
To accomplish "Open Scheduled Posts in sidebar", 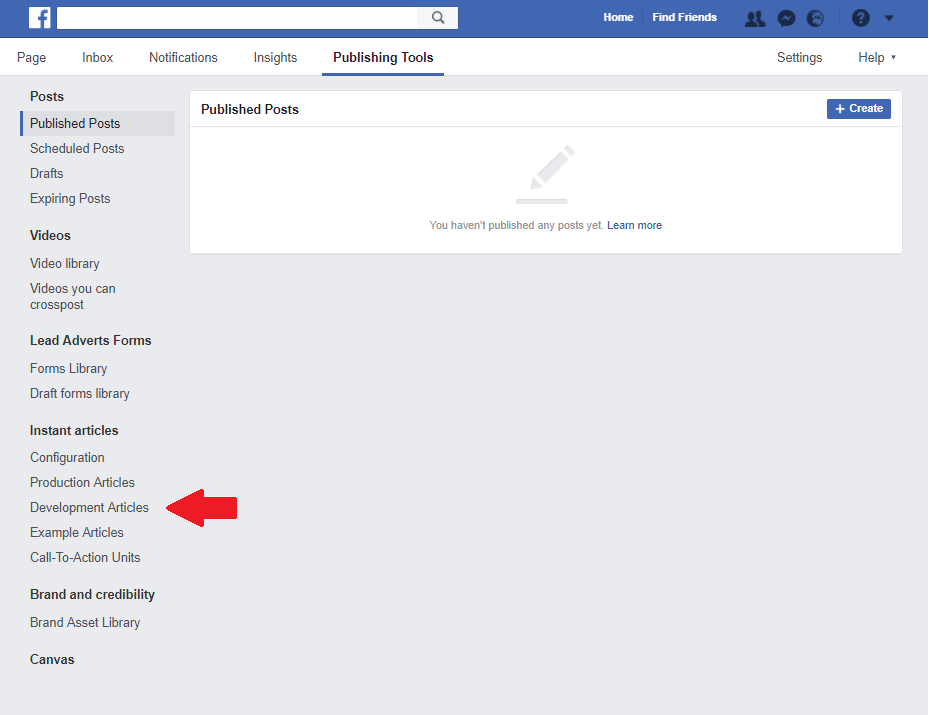I will [x=77, y=149].
